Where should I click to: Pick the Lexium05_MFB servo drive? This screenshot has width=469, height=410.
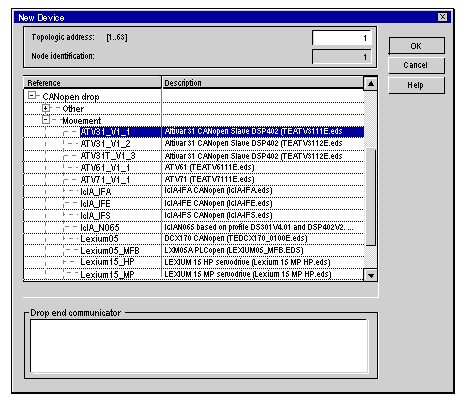[110, 251]
